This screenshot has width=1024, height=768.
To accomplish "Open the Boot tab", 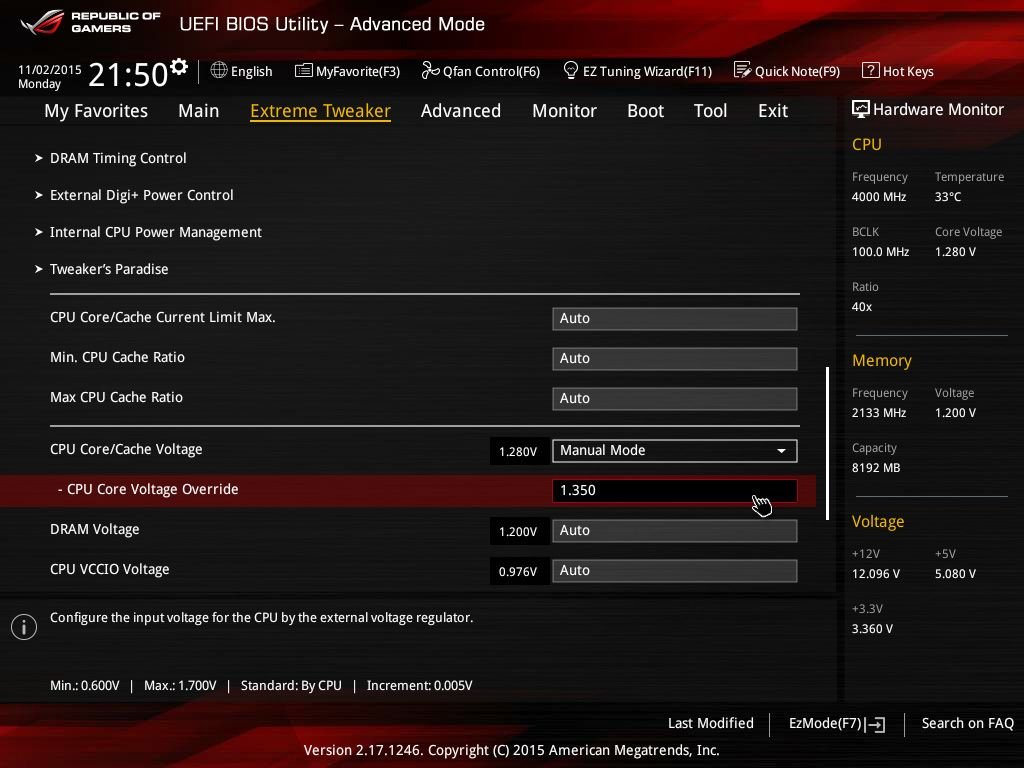I will 645,111.
